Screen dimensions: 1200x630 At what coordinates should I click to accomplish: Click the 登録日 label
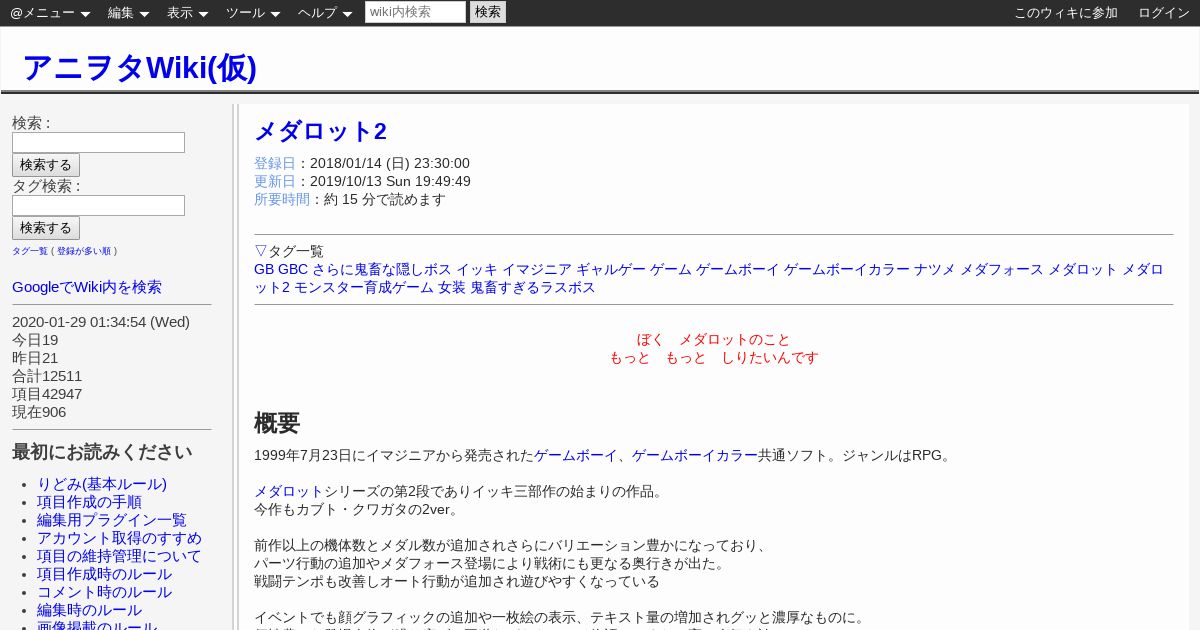(275, 163)
